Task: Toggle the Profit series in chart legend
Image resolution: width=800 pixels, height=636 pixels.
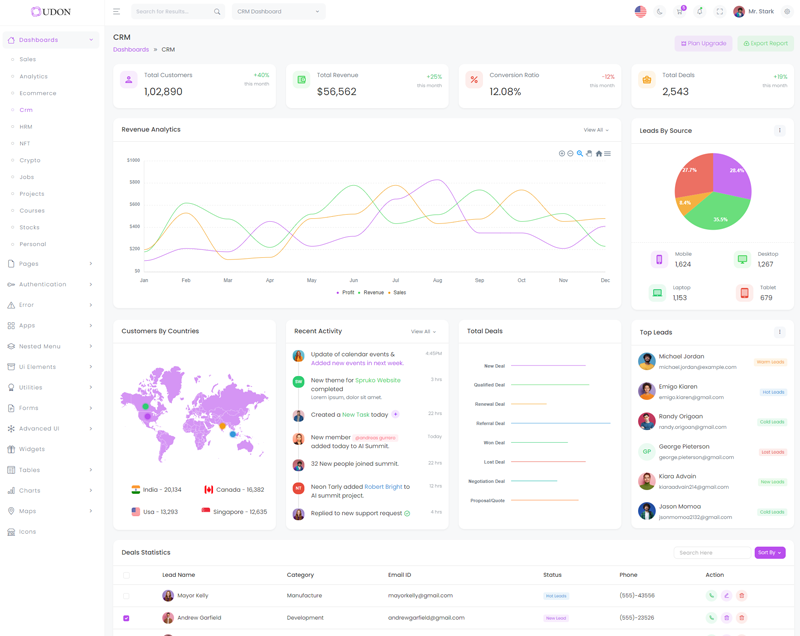Action: tap(347, 293)
